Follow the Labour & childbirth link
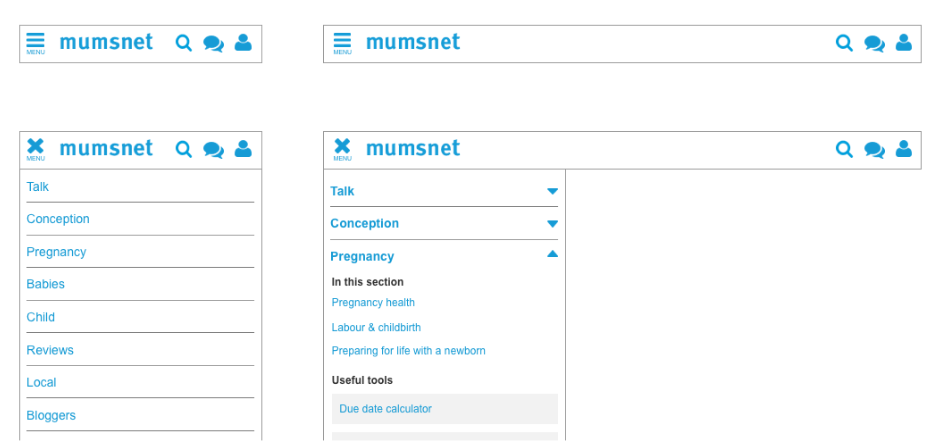The image size is (940, 441). 376,327
